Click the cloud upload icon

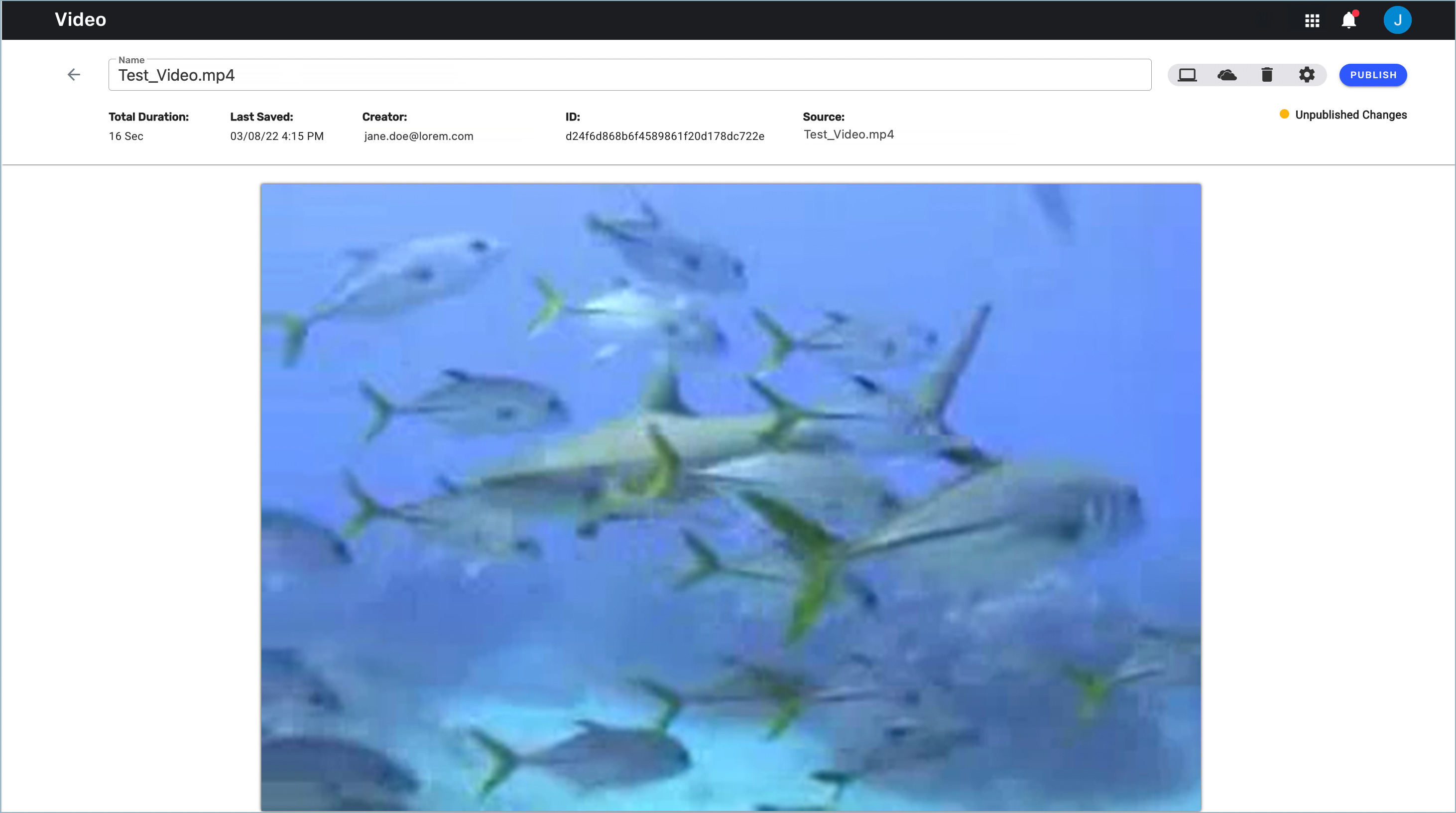[1227, 75]
